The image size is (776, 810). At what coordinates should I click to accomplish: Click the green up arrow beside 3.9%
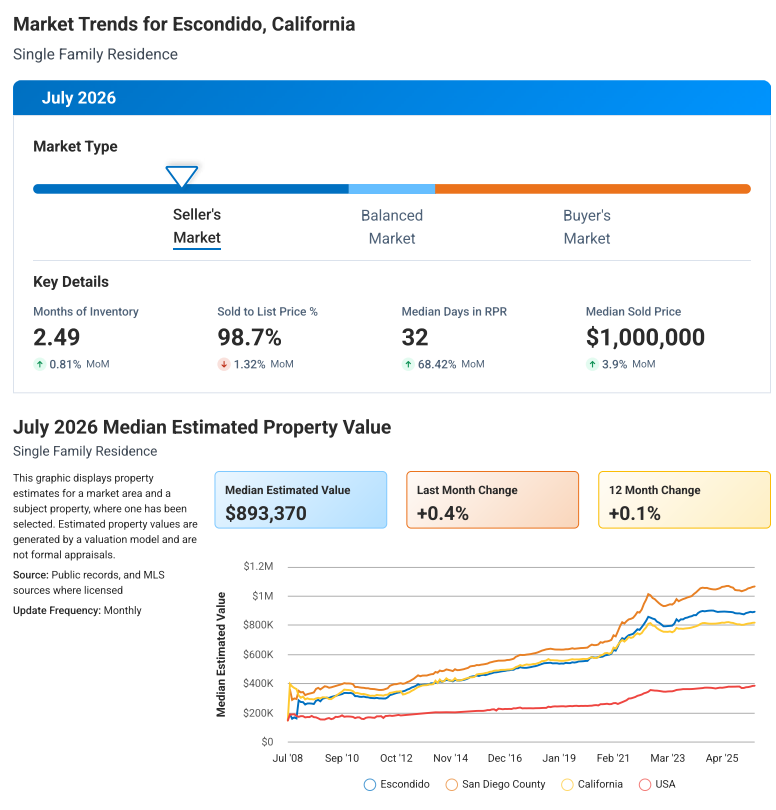pyautogui.click(x=592, y=364)
